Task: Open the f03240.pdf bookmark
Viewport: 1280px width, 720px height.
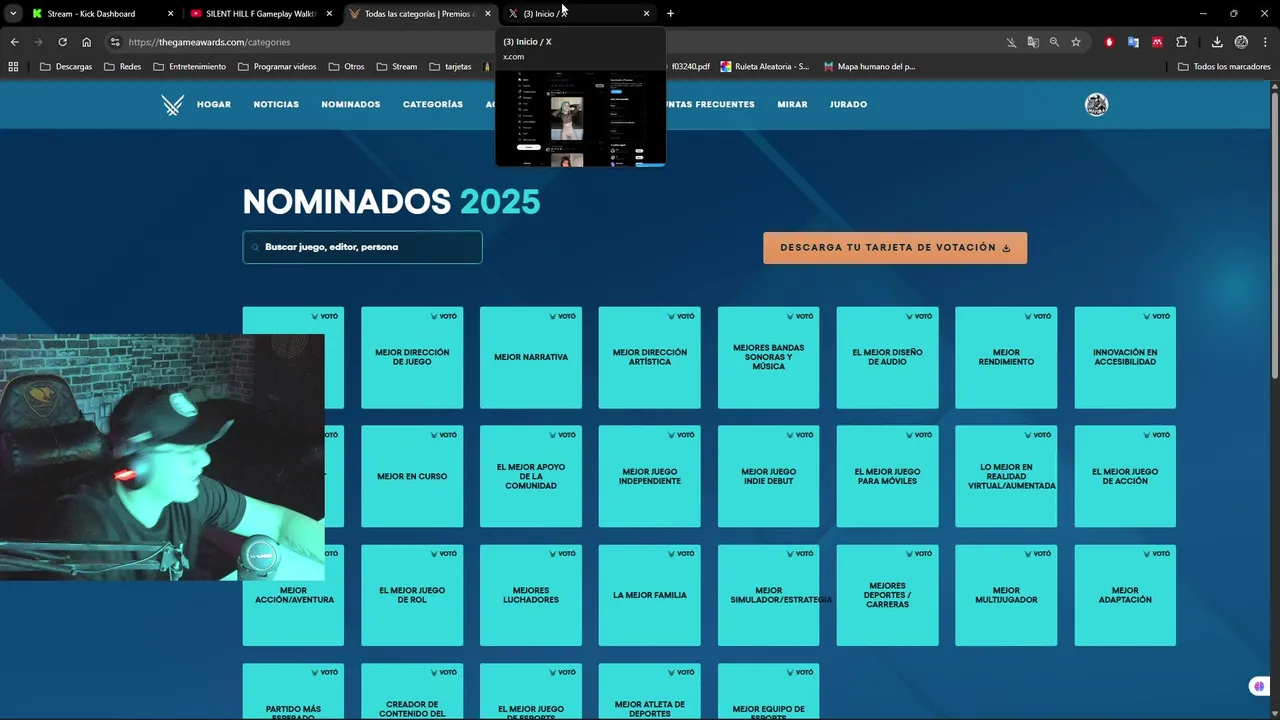Action: point(690,67)
